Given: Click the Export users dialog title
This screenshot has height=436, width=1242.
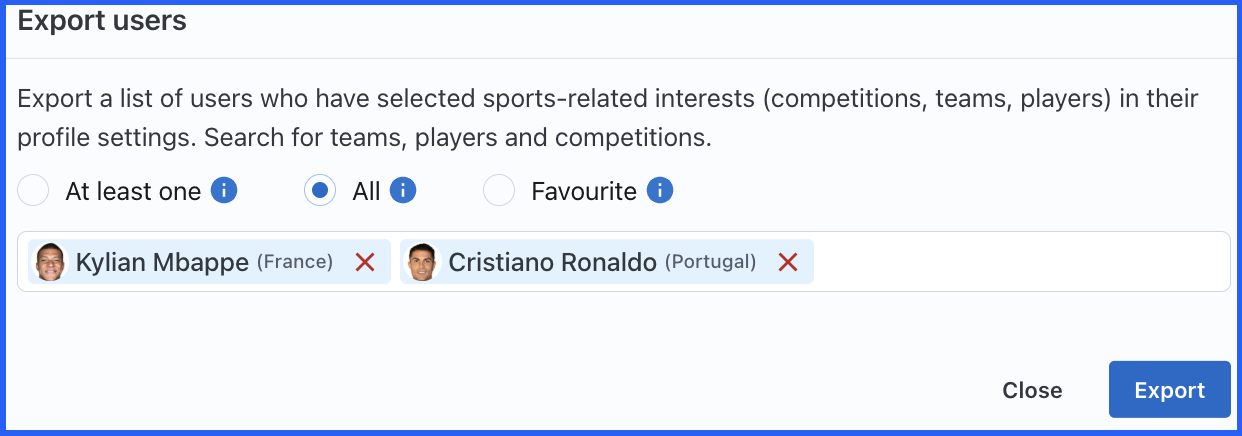Looking at the screenshot, I should (102, 20).
